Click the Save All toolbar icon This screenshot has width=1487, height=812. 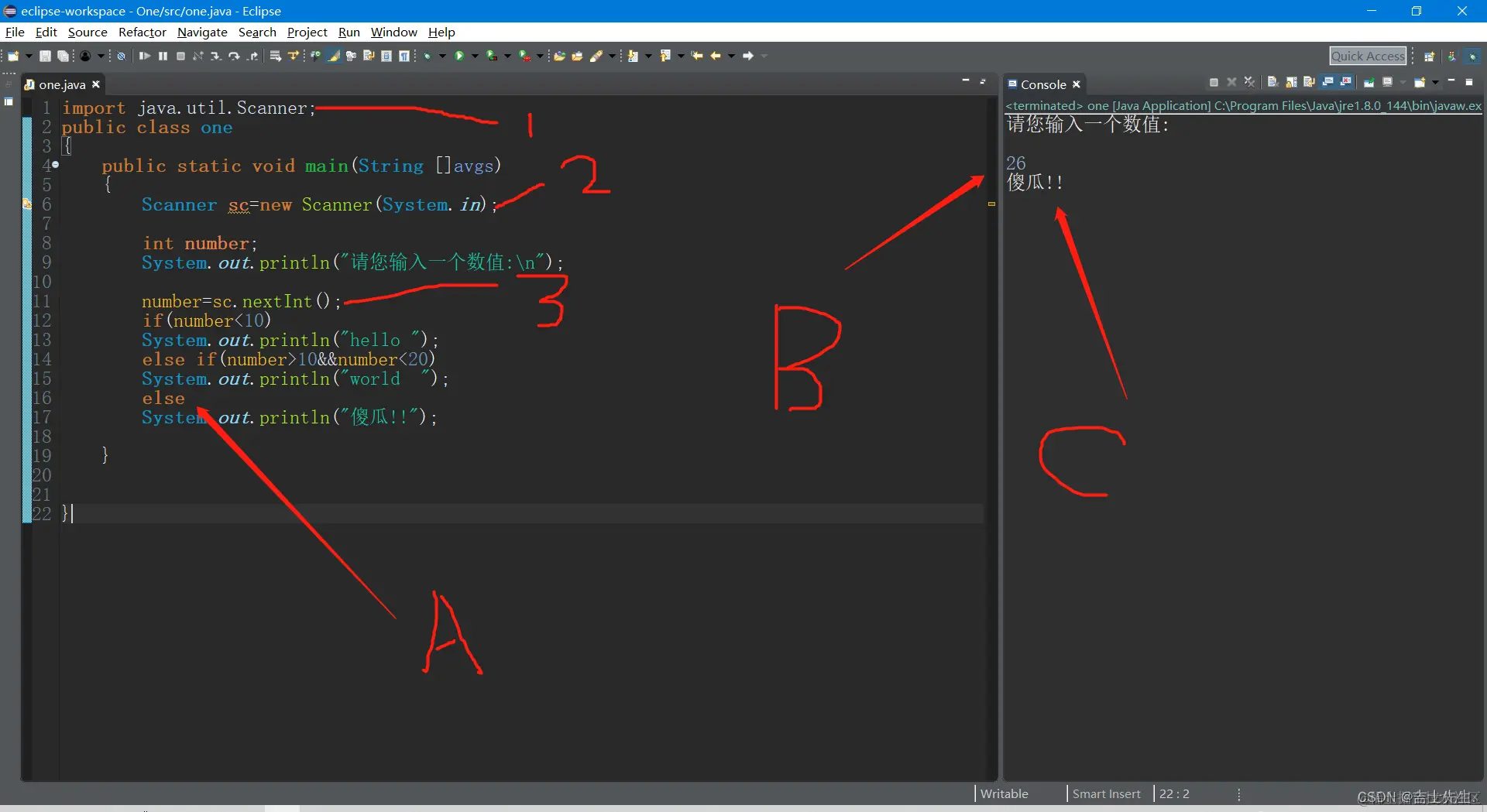pos(63,56)
